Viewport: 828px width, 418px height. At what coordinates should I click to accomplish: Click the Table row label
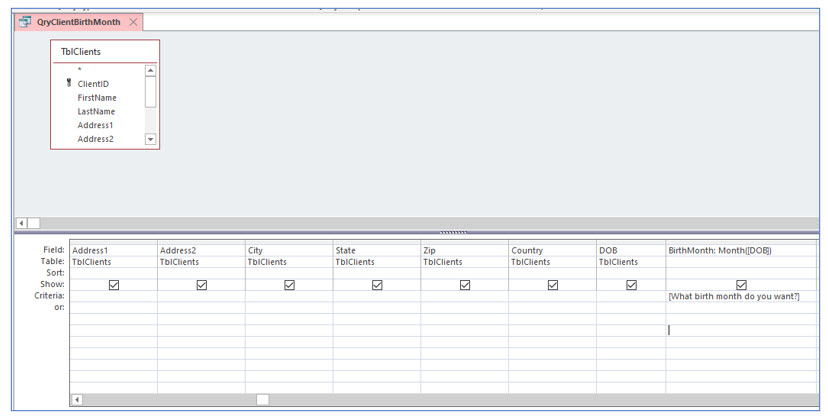click(53, 261)
